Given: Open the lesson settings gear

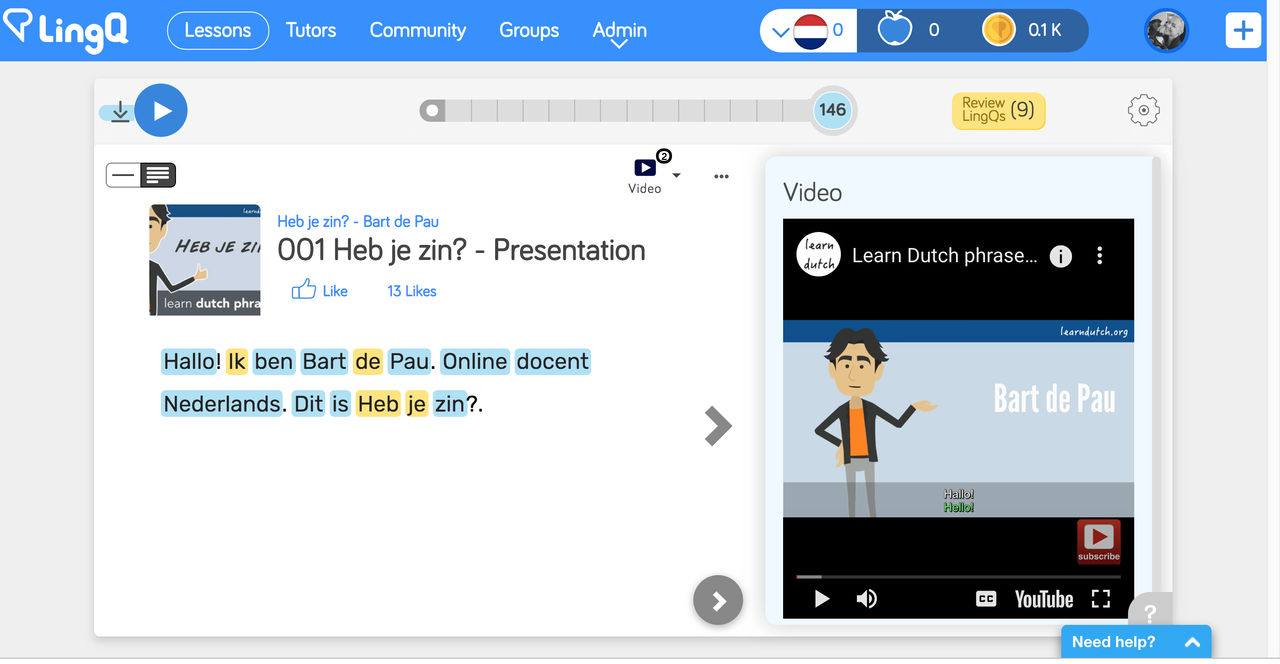Looking at the screenshot, I should coord(1143,110).
